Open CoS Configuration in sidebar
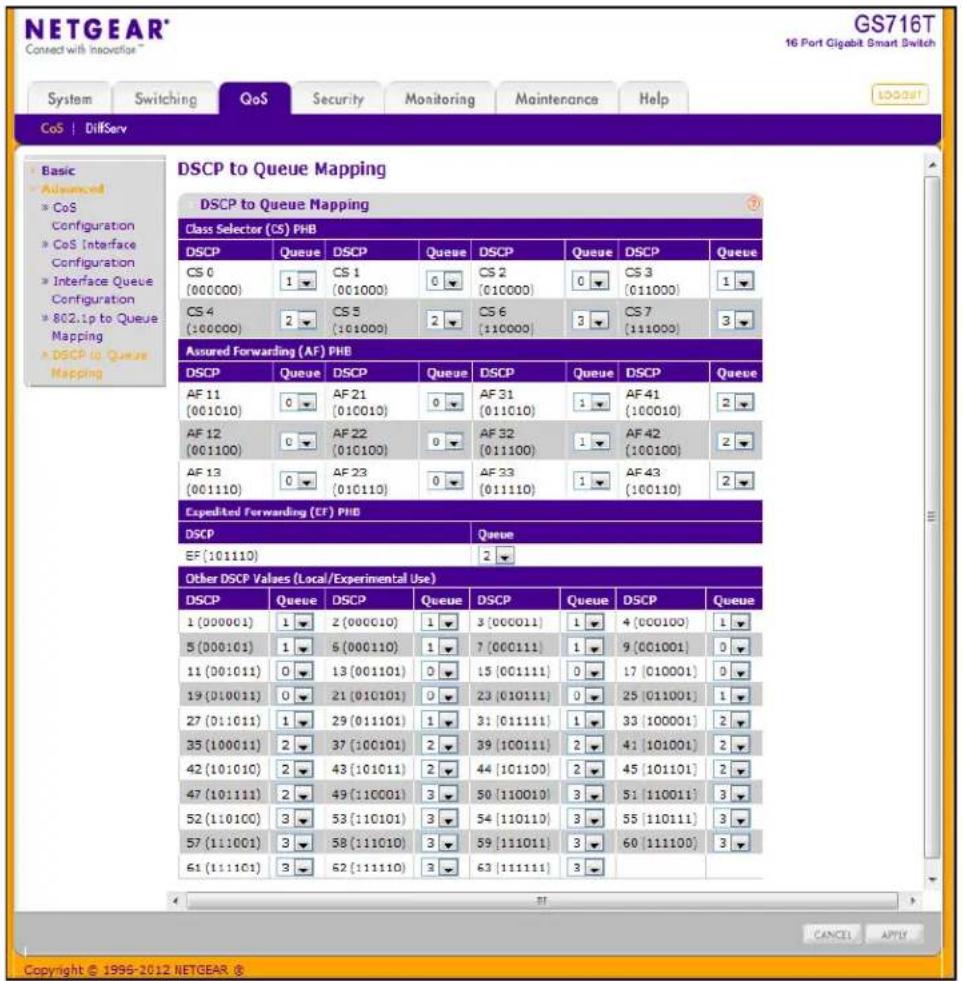 [92, 216]
